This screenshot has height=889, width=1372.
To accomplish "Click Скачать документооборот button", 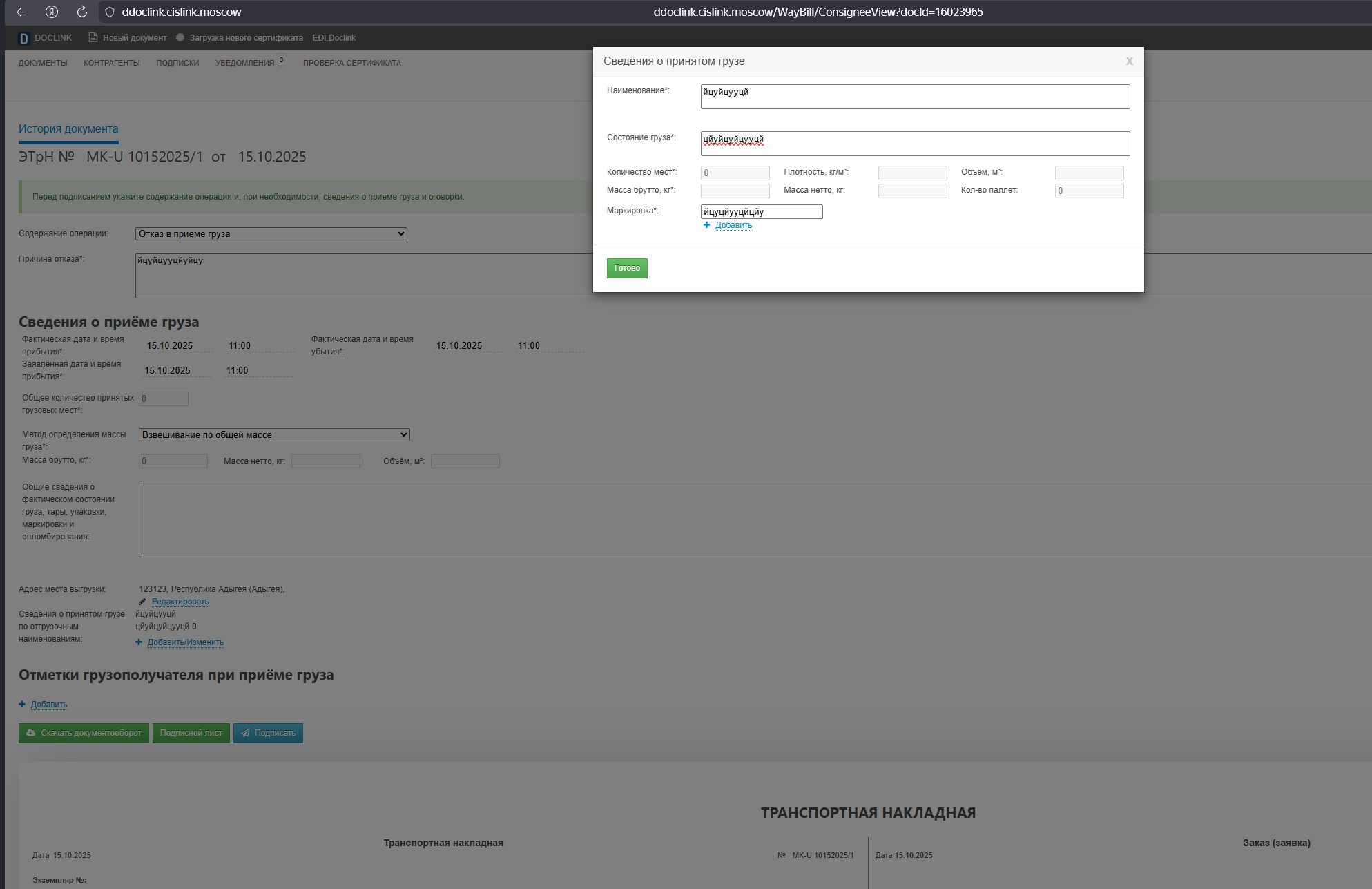I will 84,733.
